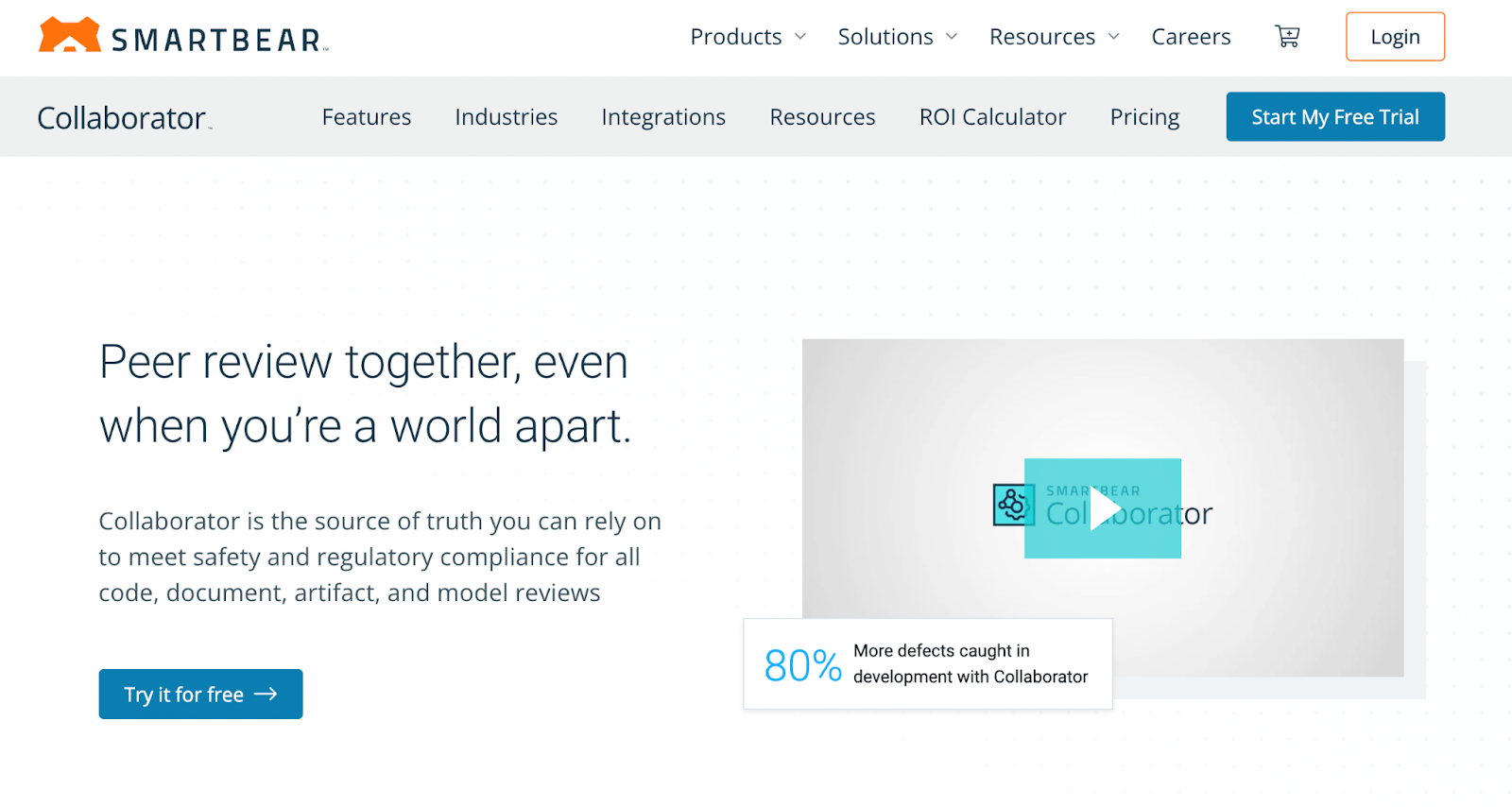Open the Integrations tab

click(663, 117)
